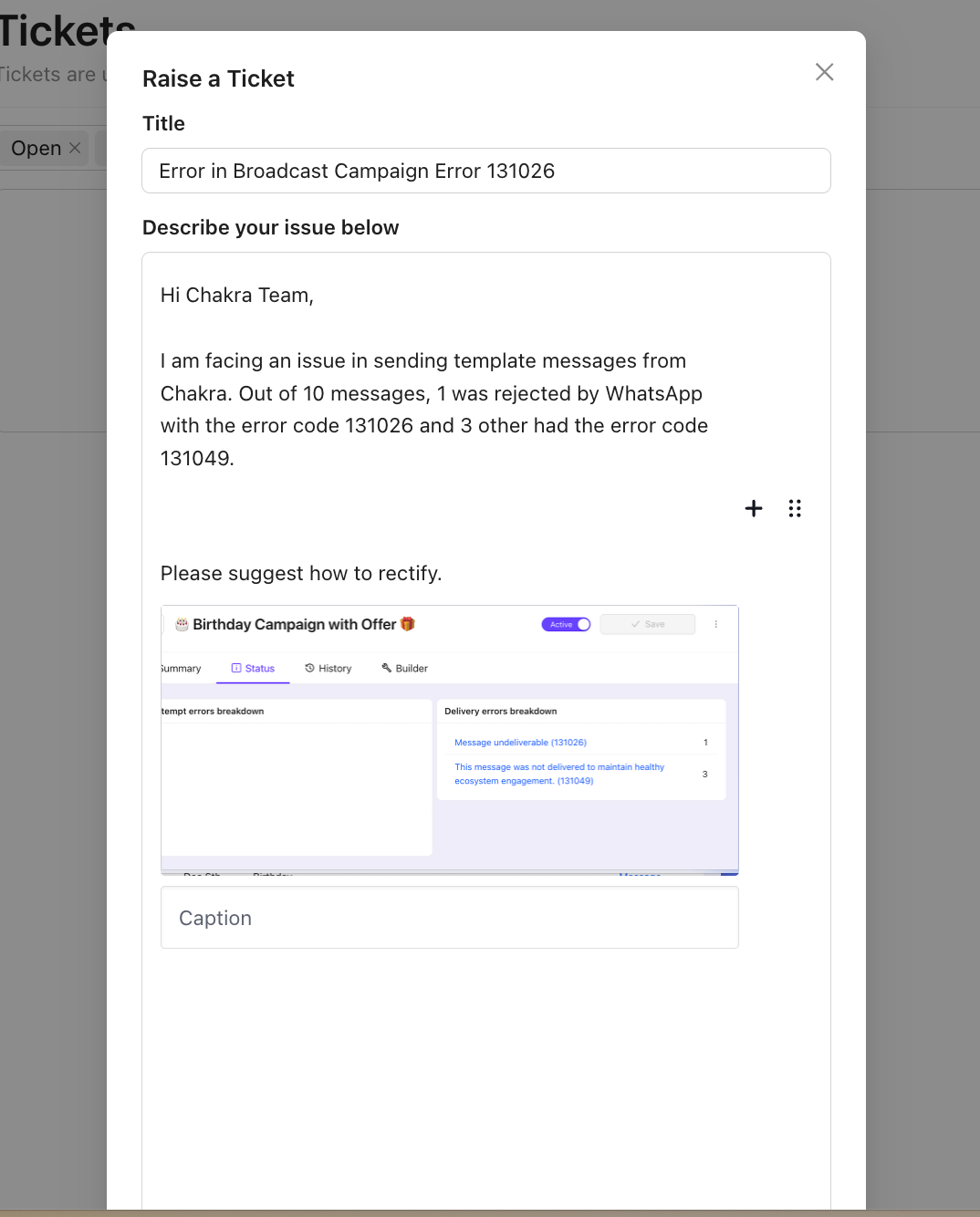Click the three-dot menu in campaign screenshot
Screen dimensions: 980x1217
tap(715, 624)
